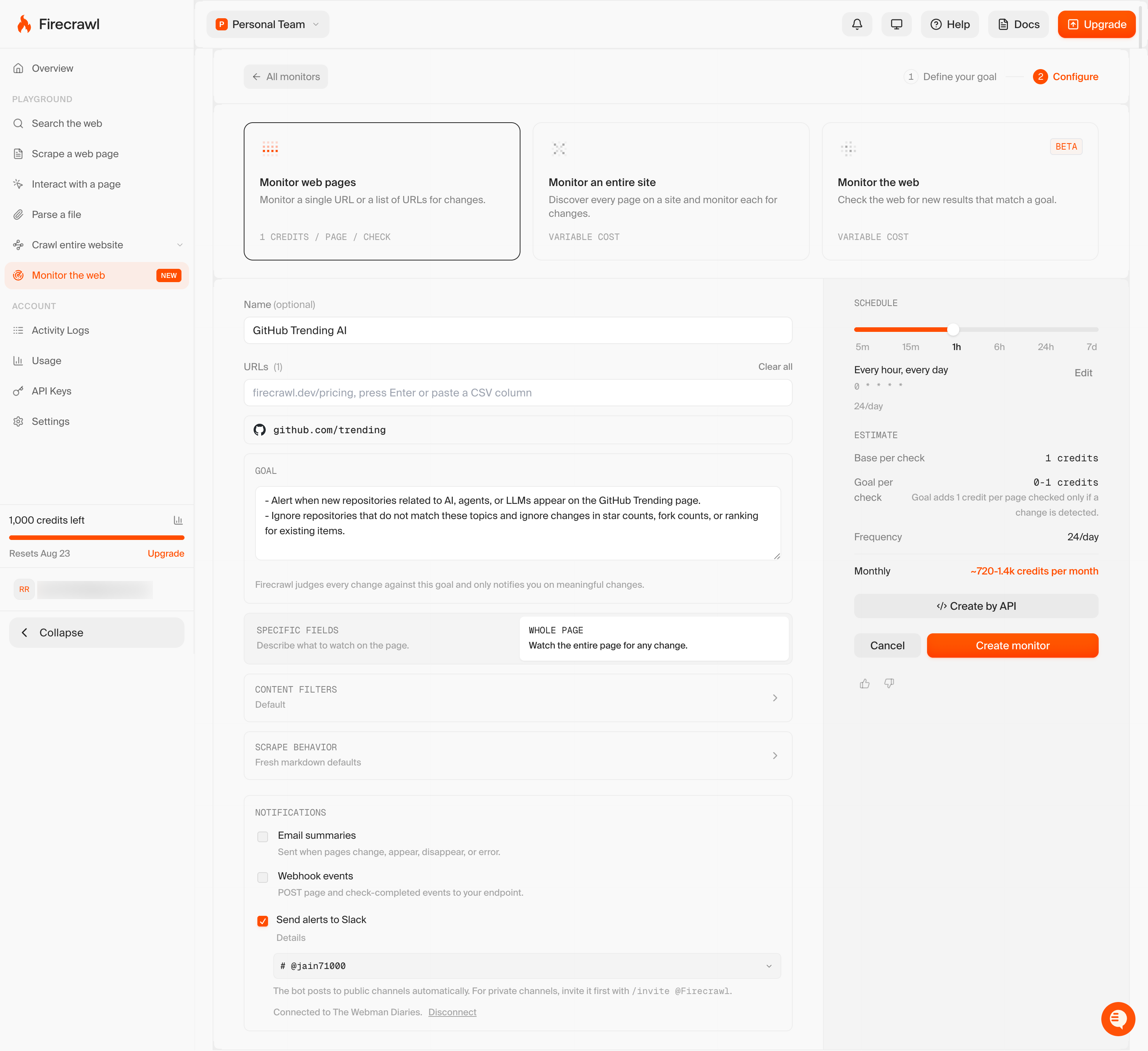
Task: Set schedule to 15m
Action: pos(910,347)
